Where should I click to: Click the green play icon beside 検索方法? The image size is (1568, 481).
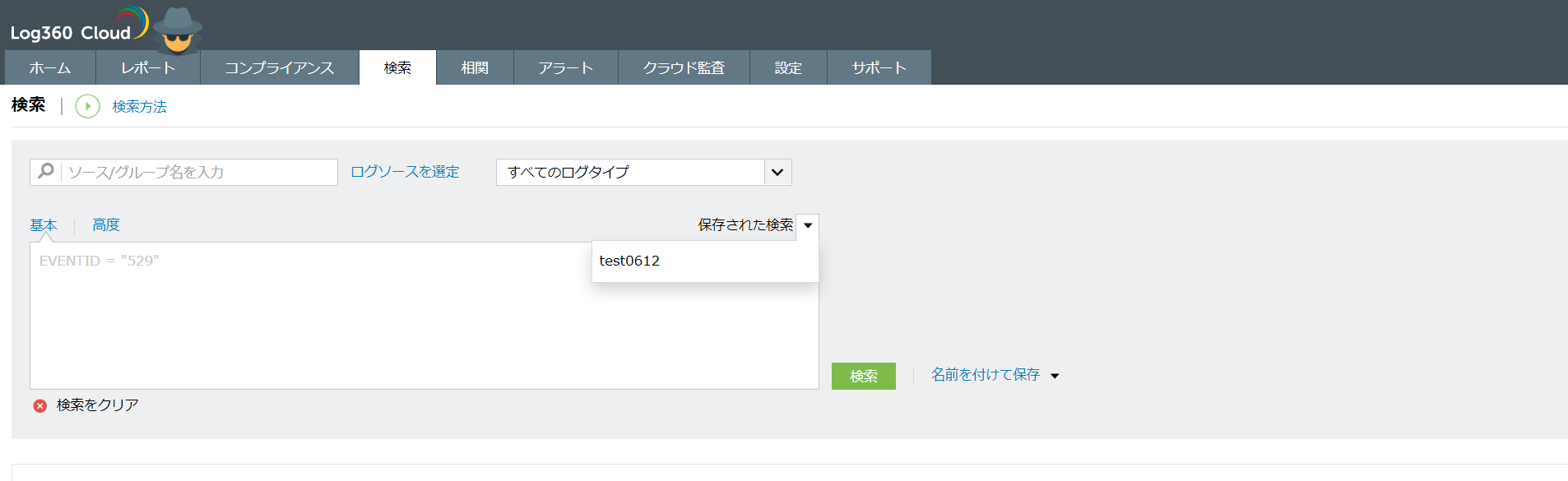point(87,106)
